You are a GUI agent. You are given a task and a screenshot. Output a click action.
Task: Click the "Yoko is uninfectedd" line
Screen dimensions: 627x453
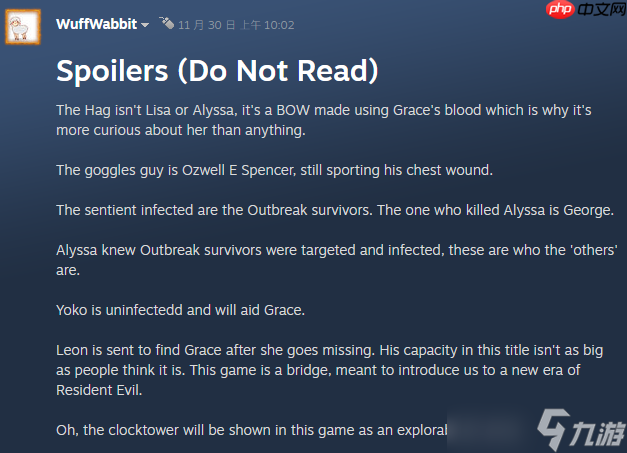pos(180,310)
